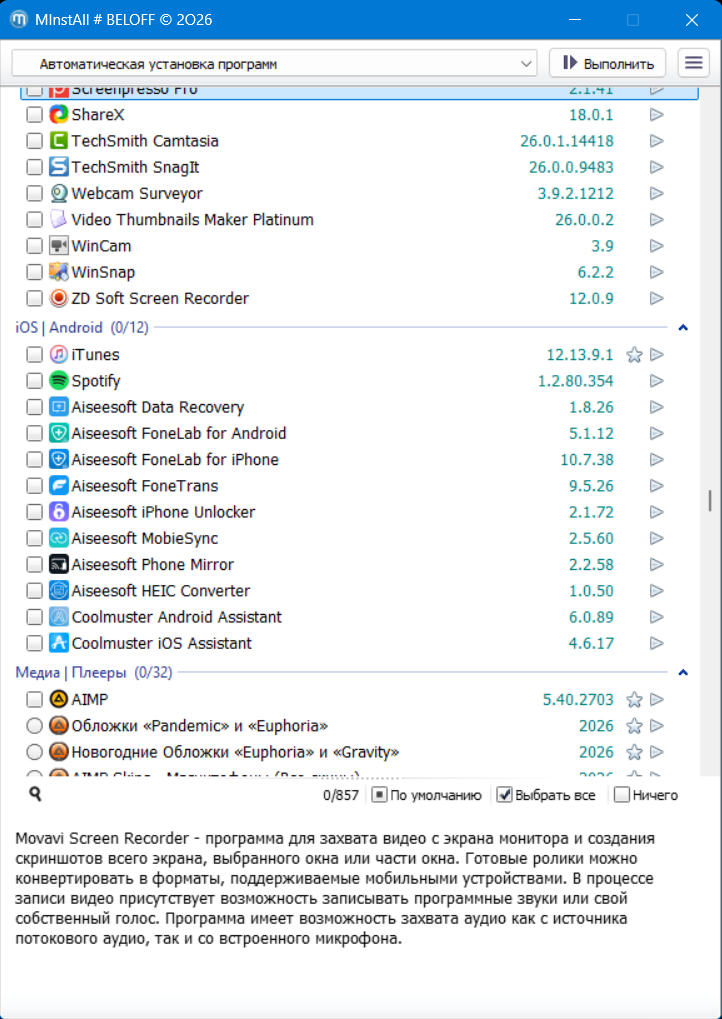
Task: Click the Aiseesoft Phone Mirror icon
Action: click(x=58, y=565)
